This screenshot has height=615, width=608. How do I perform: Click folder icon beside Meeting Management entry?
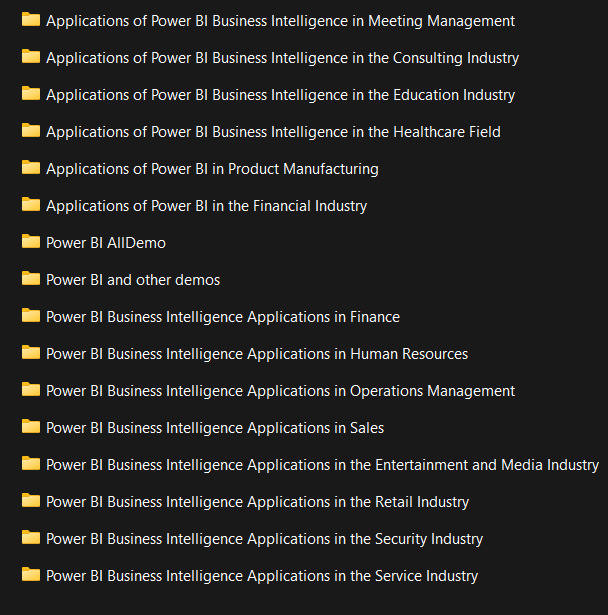point(31,20)
